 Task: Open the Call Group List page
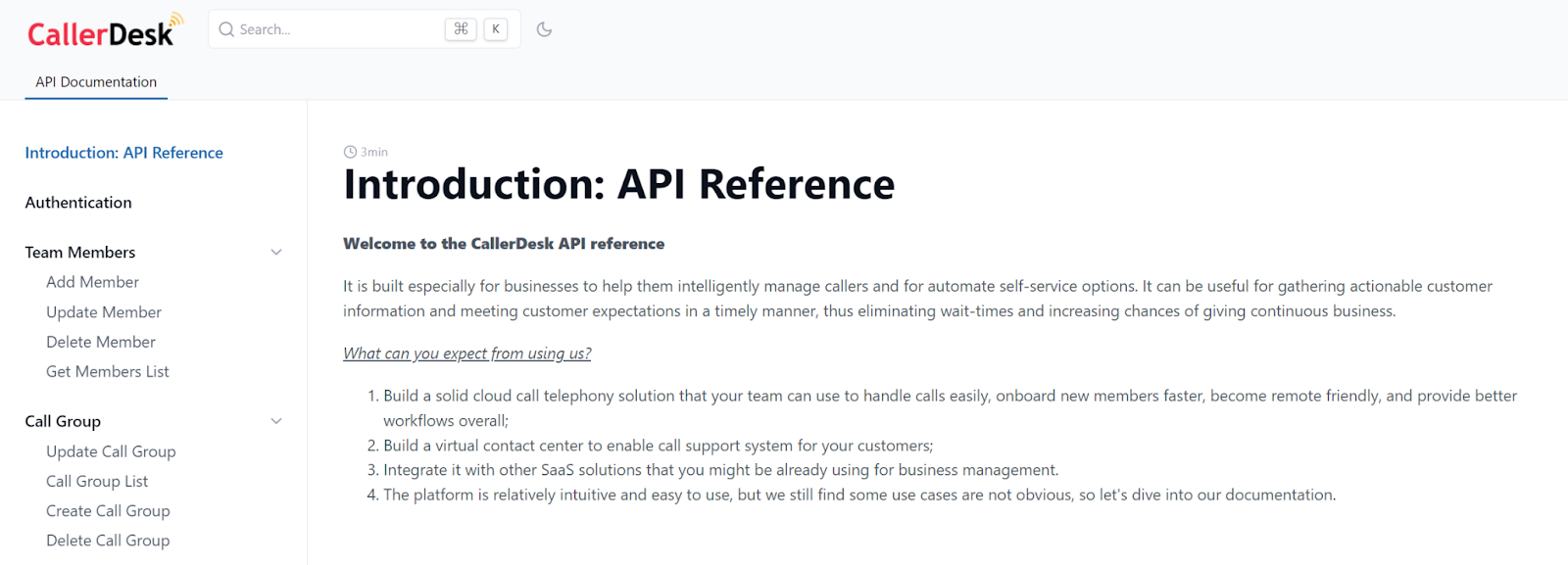[x=97, y=482]
